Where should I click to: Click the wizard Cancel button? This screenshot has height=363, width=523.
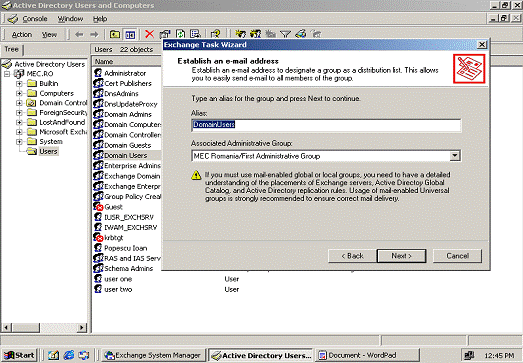point(457,256)
